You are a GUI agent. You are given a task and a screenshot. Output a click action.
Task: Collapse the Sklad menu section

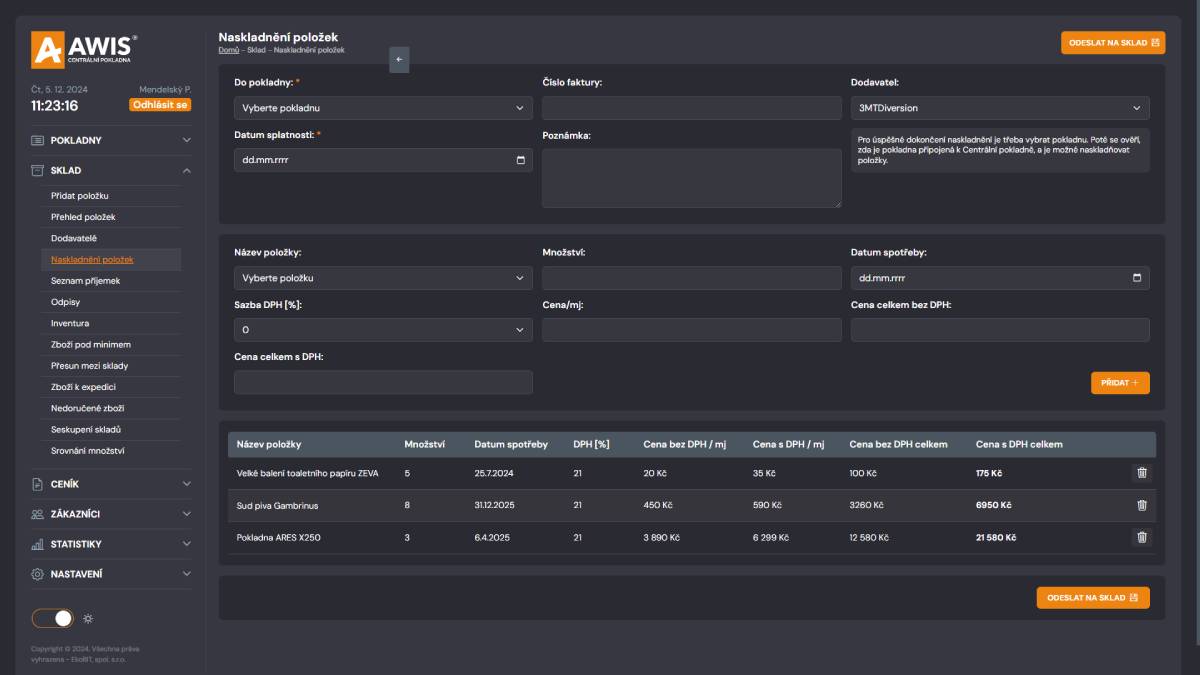[x=110, y=170]
